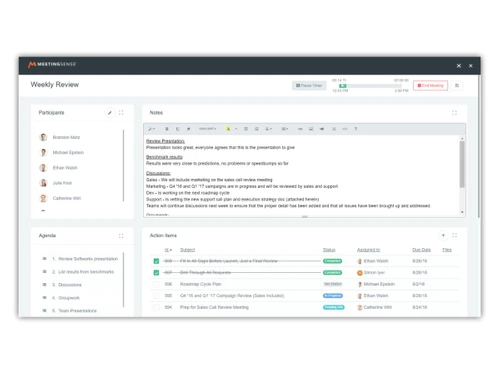
Task: Check the Campaign Review item 505 checkbox
Action: coord(156,296)
